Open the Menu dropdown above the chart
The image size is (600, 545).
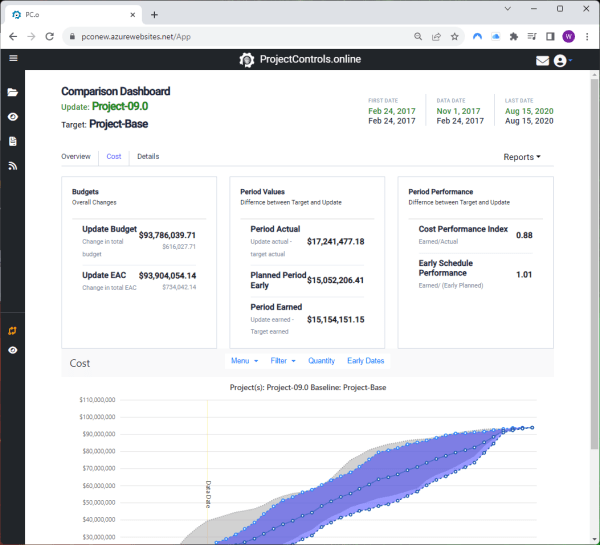point(244,361)
